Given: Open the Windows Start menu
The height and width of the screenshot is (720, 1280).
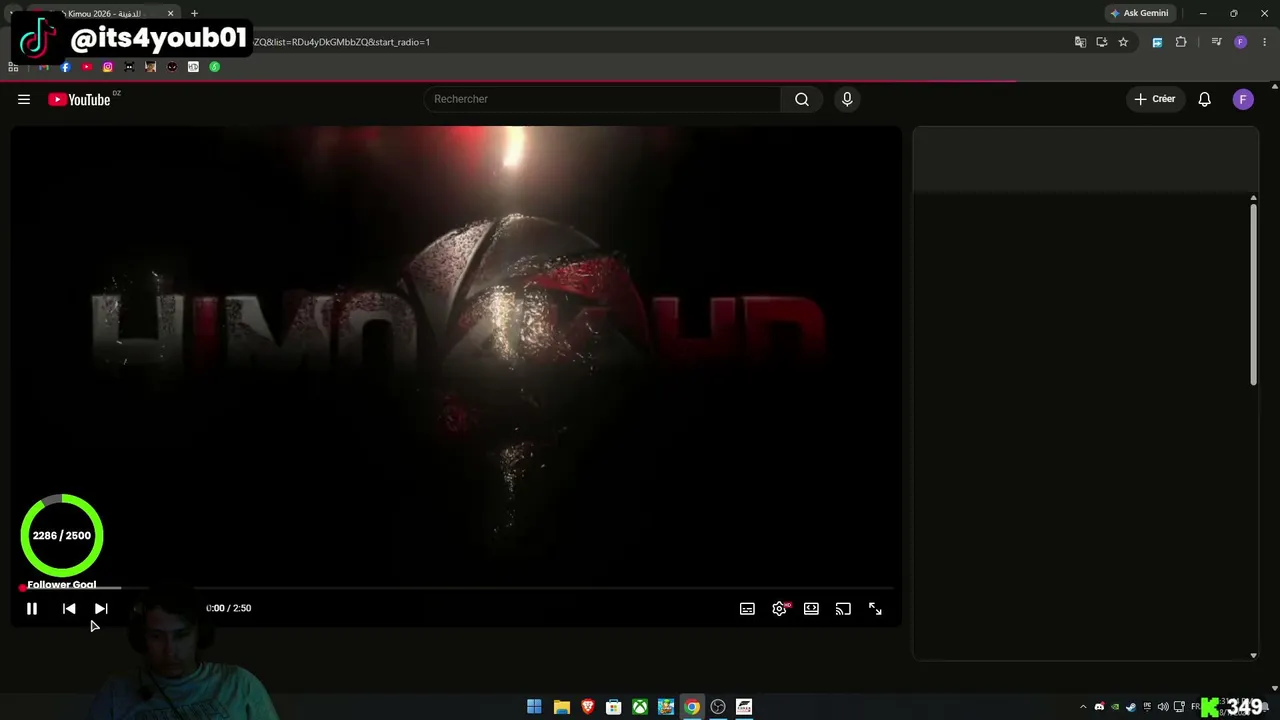Looking at the screenshot, I should [x=534, y=707].
